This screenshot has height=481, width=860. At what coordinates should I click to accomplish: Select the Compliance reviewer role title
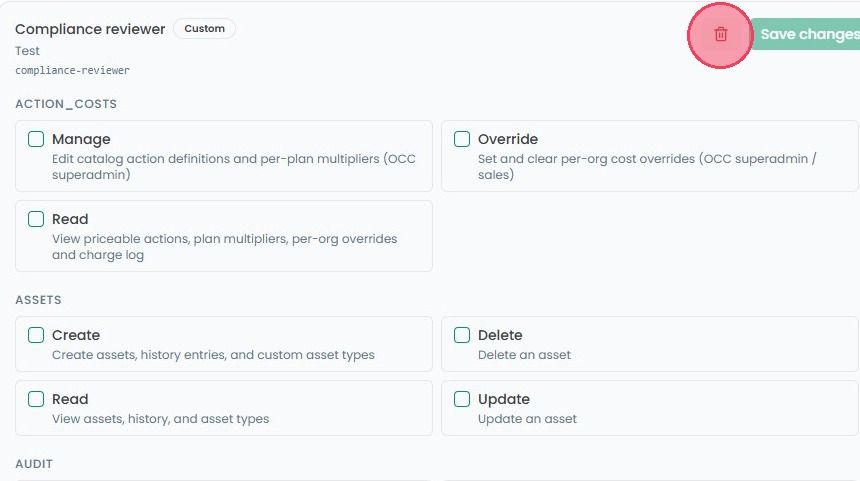(90, 29)
